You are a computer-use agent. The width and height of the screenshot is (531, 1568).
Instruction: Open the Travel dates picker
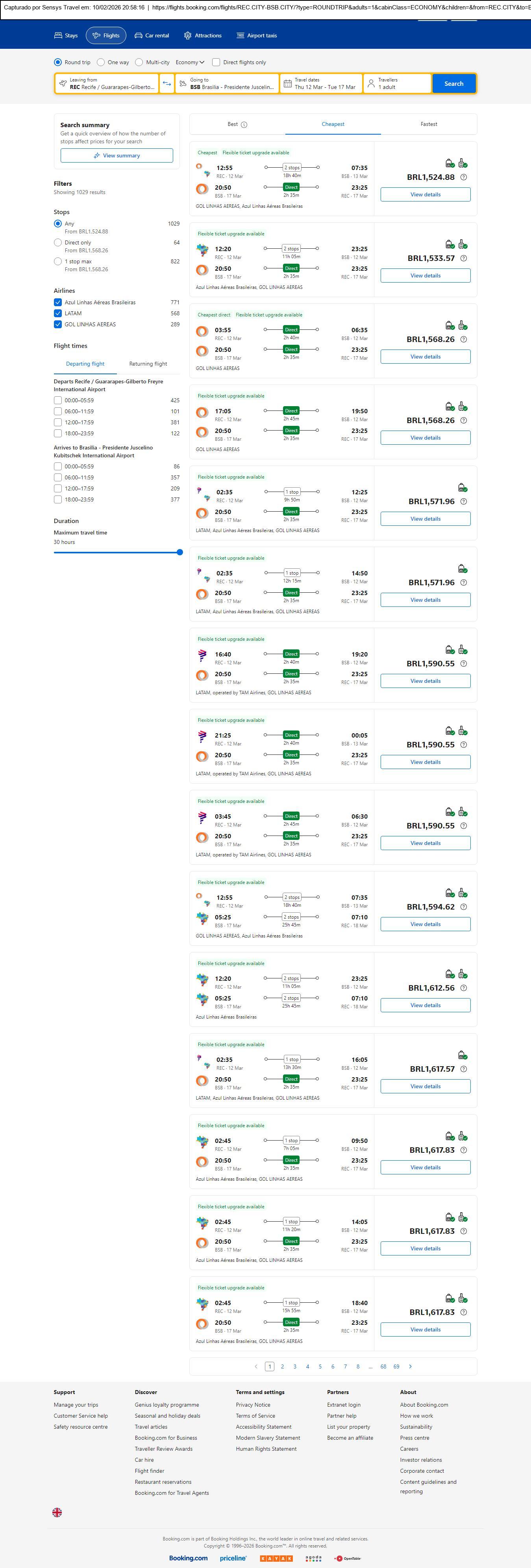click(x=322, y=83)
